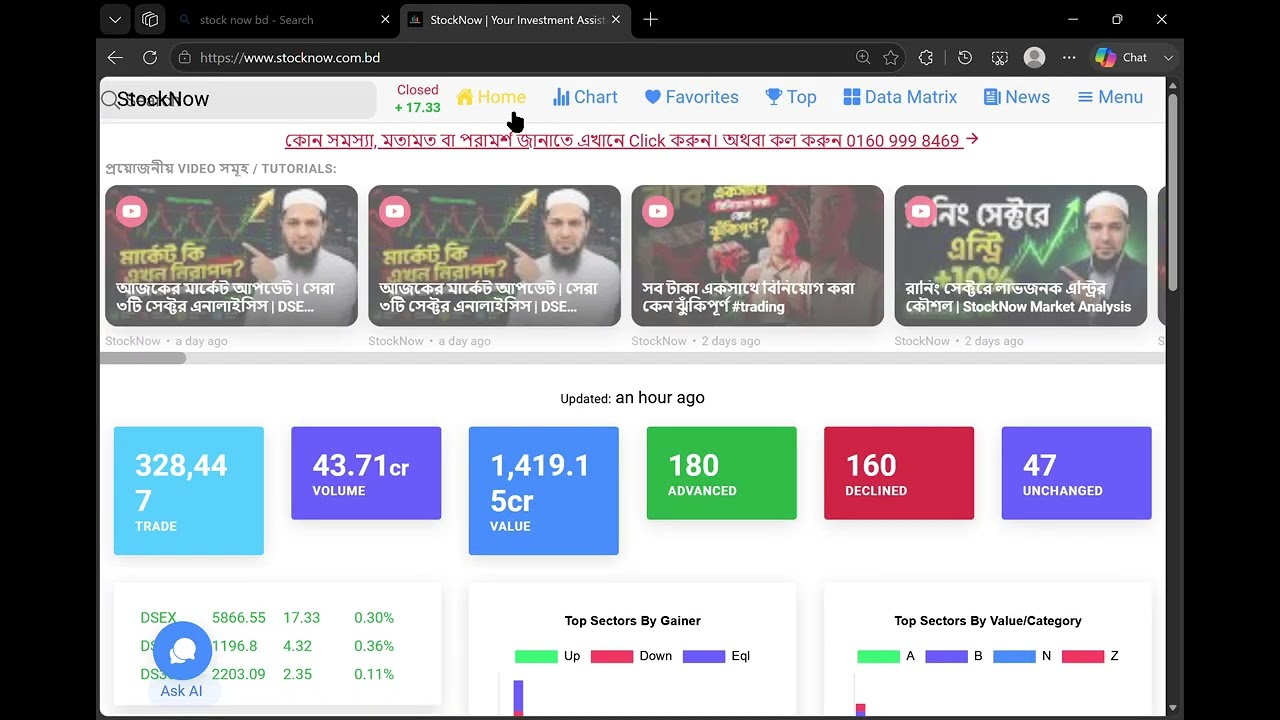This screenshot has width=1280, height=720.
Task: Click the 'Top Sectors By Value/Category' chart title
Action: (988, 621)
